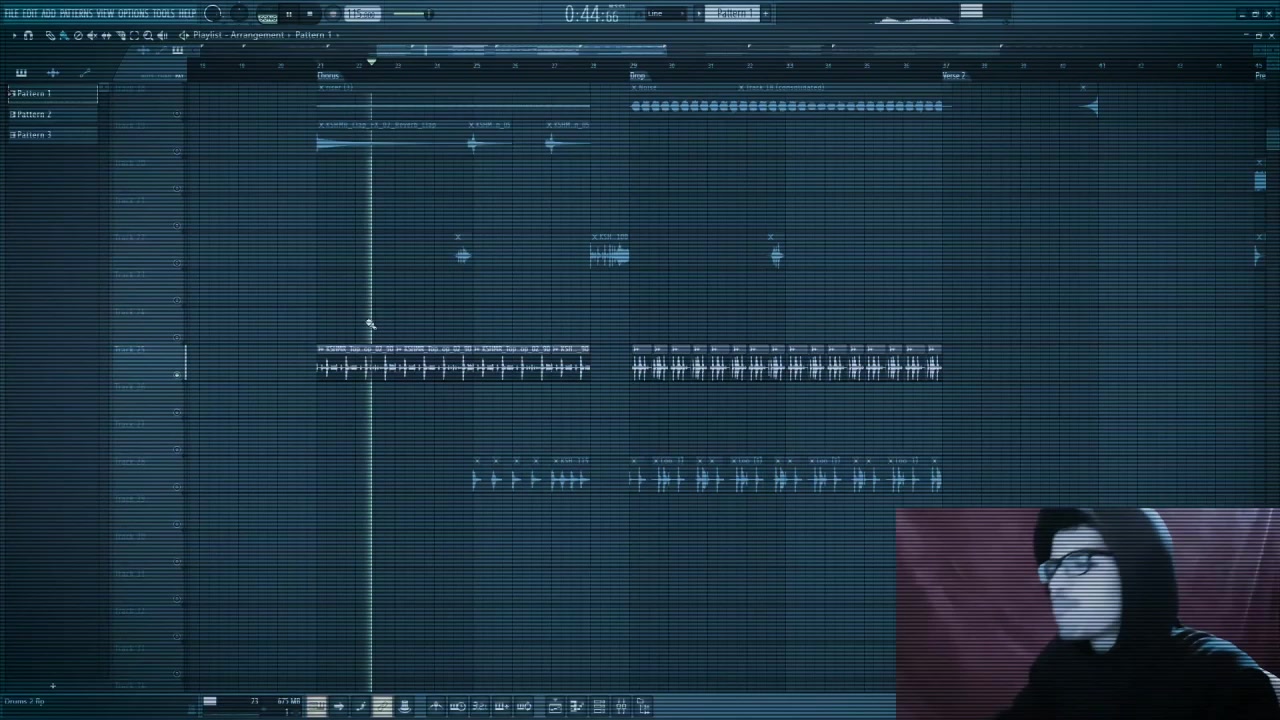1280x720 pixels.
Task: Show audio clips in picker panel
Action: point(53,73)
